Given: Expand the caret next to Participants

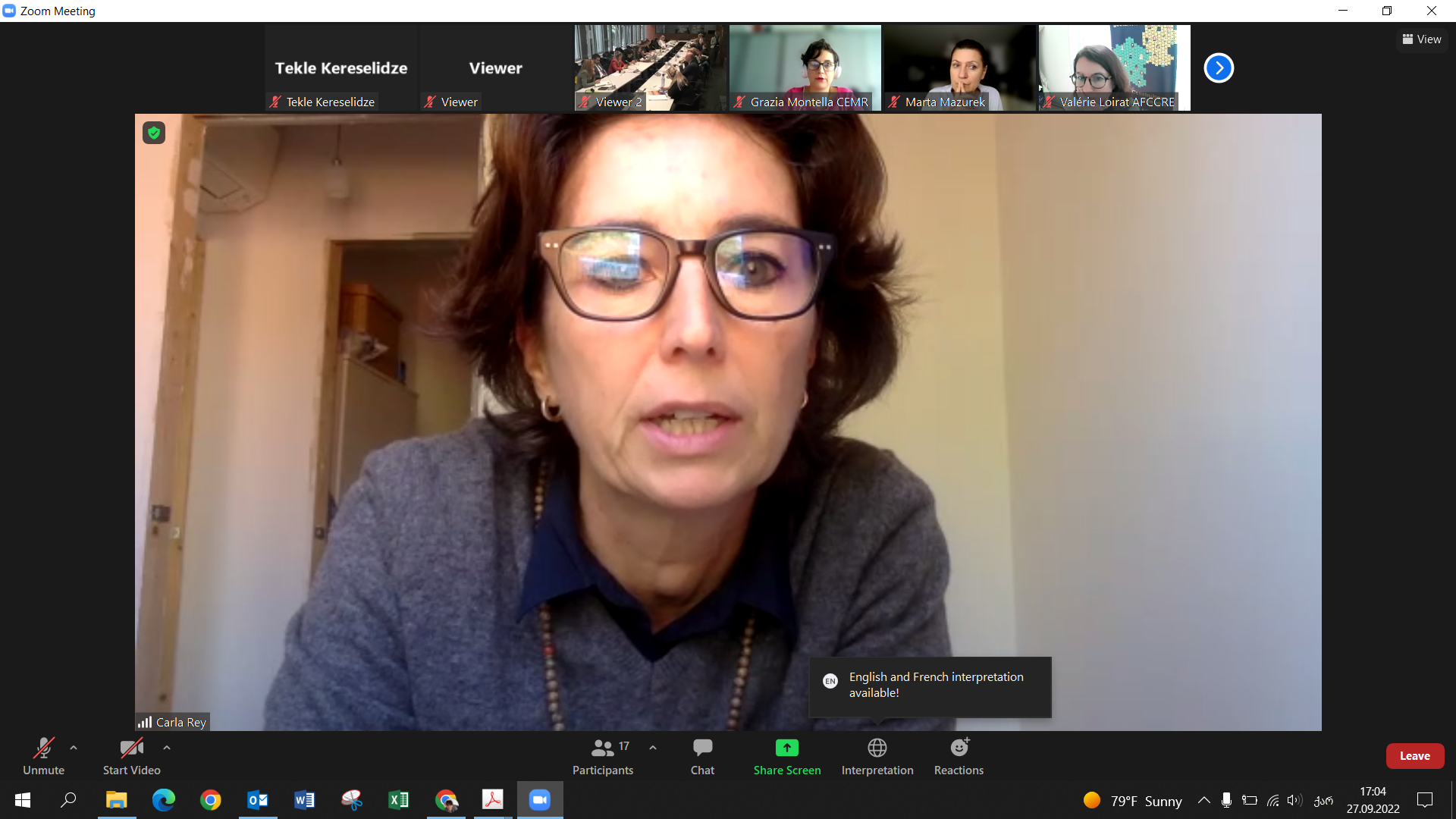Looking at the screenshot, I should [x=653, y=748].
